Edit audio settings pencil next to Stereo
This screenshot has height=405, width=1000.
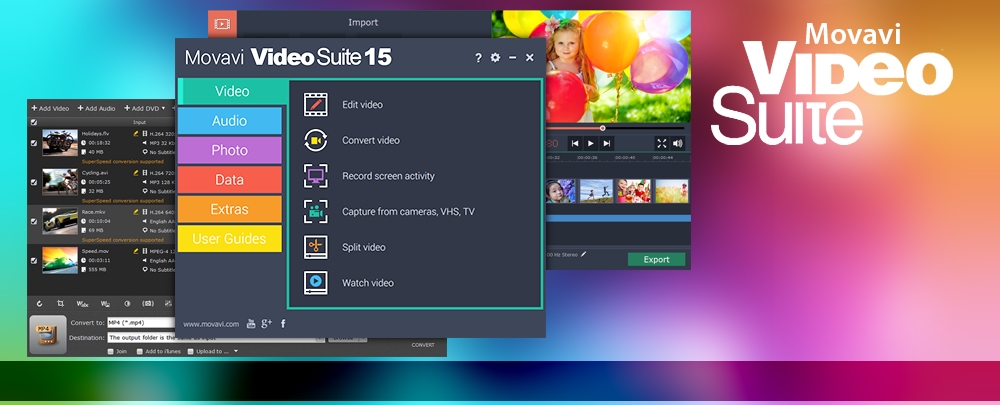[583, 254]
